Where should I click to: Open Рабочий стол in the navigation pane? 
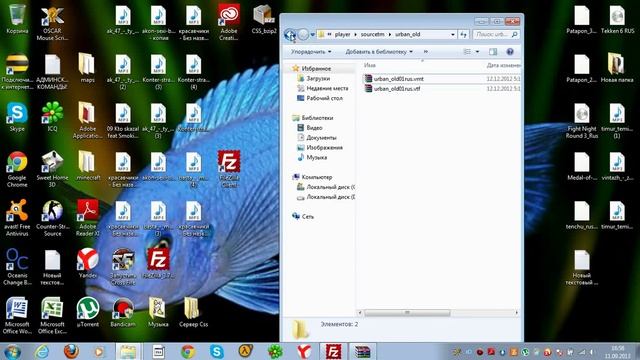click(324, 98)
